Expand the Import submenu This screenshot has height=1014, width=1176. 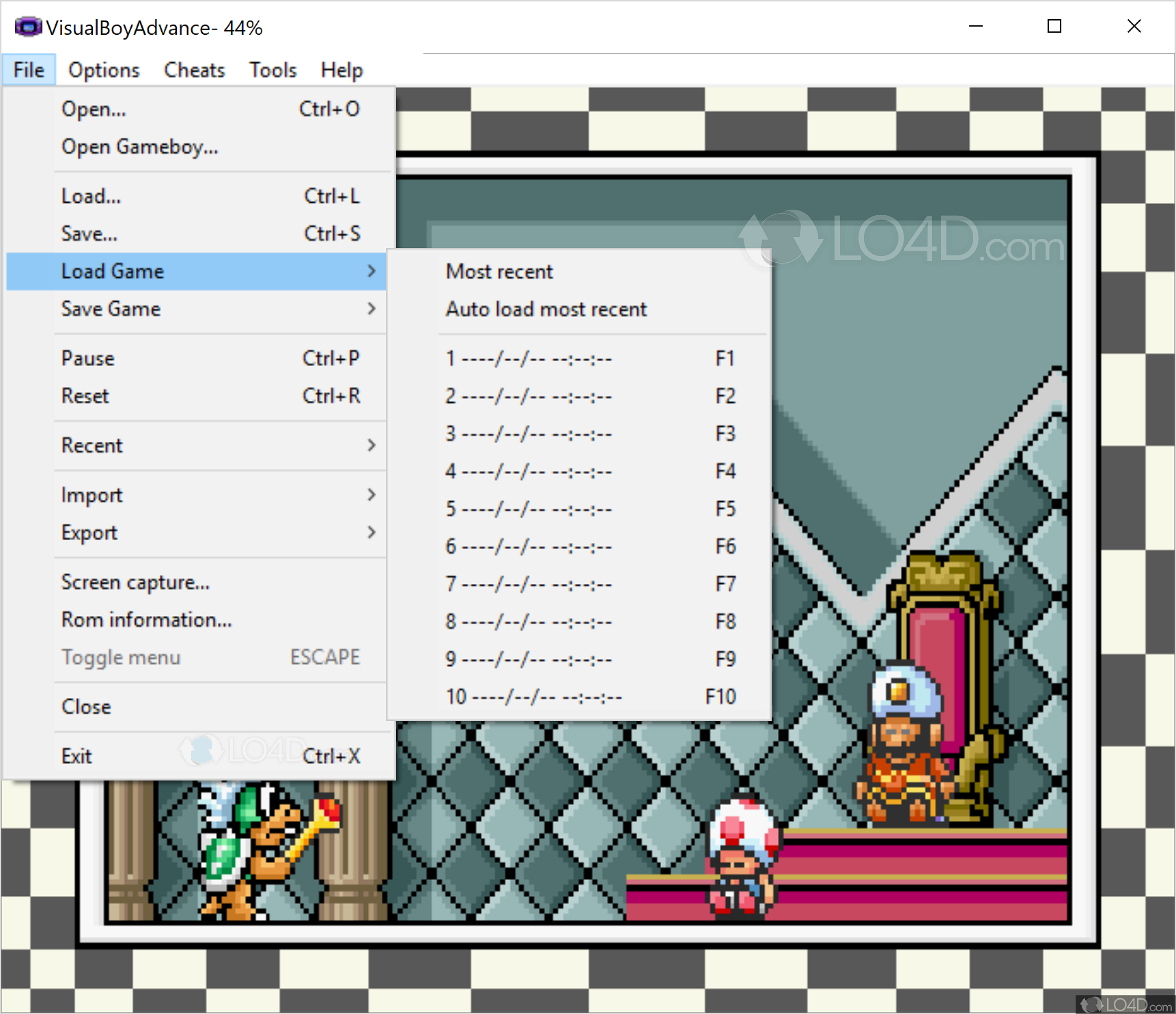click(x=92, y=495)
